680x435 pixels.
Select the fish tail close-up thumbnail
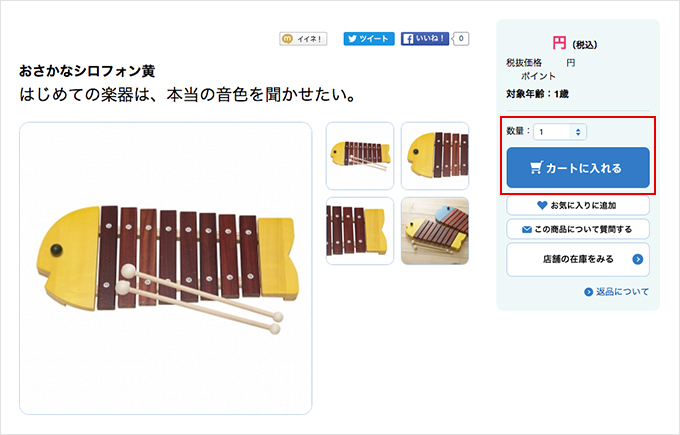(x=360, y=231)
